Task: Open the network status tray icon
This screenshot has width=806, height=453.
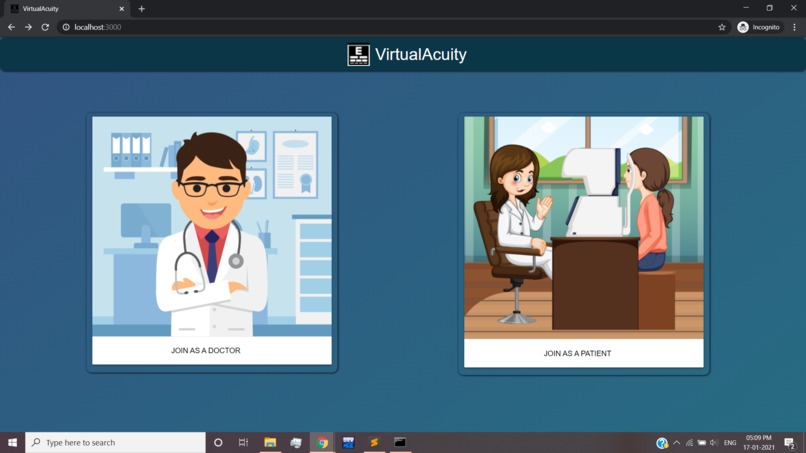Action: point(689,443)
